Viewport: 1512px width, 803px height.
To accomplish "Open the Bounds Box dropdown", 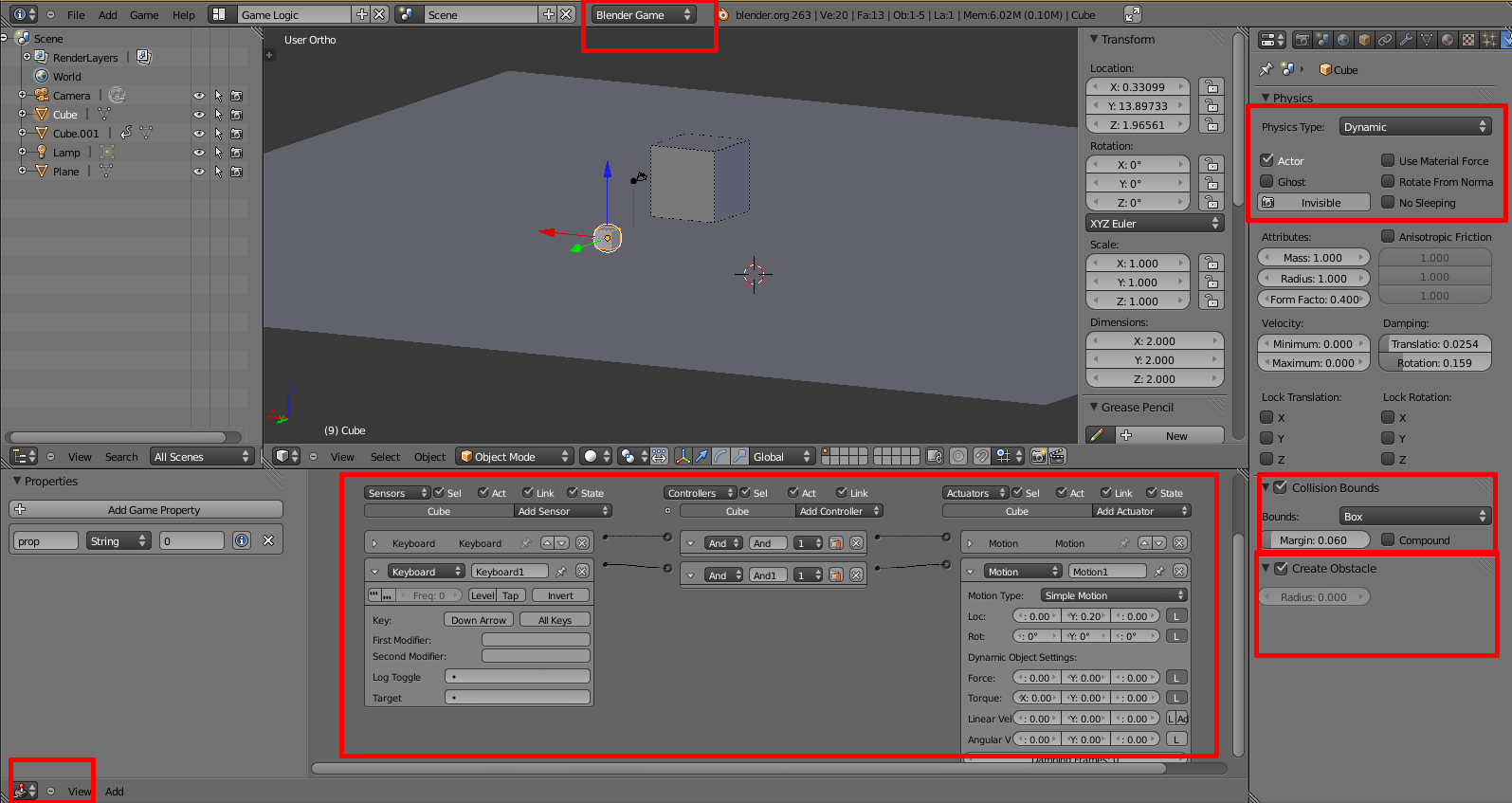I will point(1415,516).
